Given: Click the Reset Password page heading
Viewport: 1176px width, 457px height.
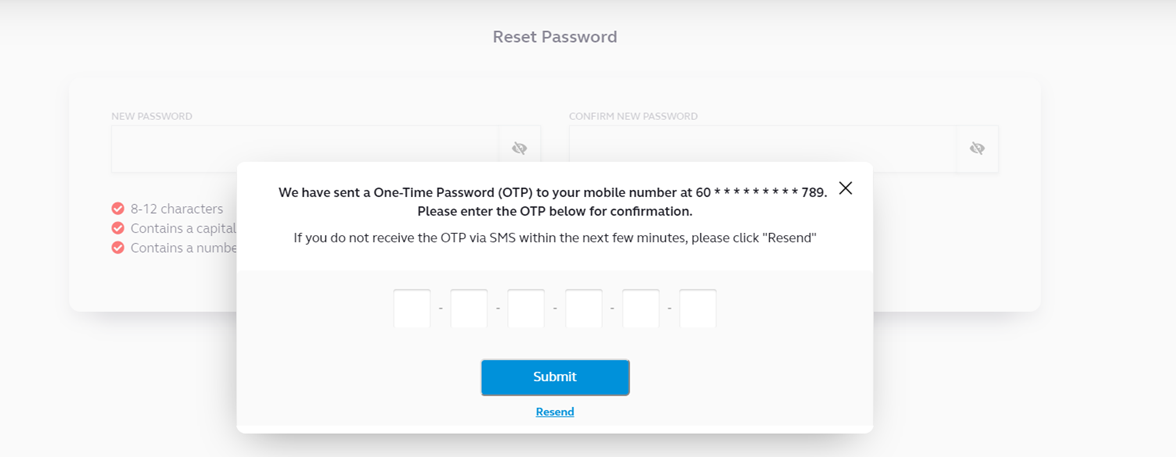Looking at the screenshot, I should click(555, 37).
